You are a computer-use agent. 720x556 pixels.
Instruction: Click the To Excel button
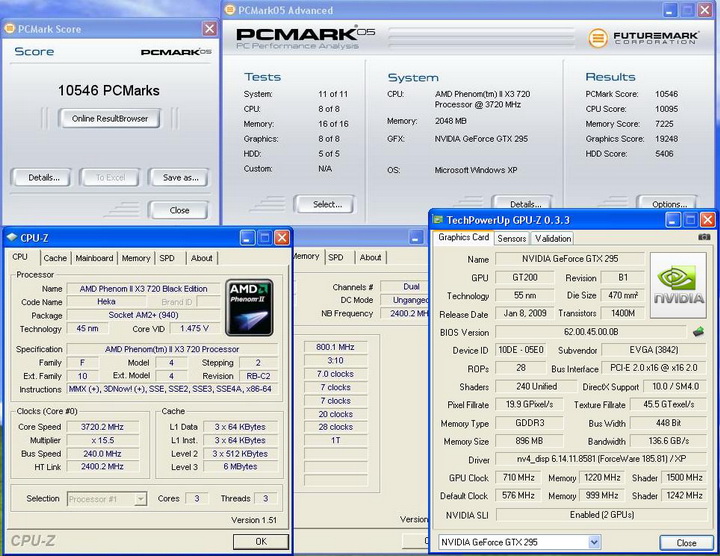(x=110, y=178)
